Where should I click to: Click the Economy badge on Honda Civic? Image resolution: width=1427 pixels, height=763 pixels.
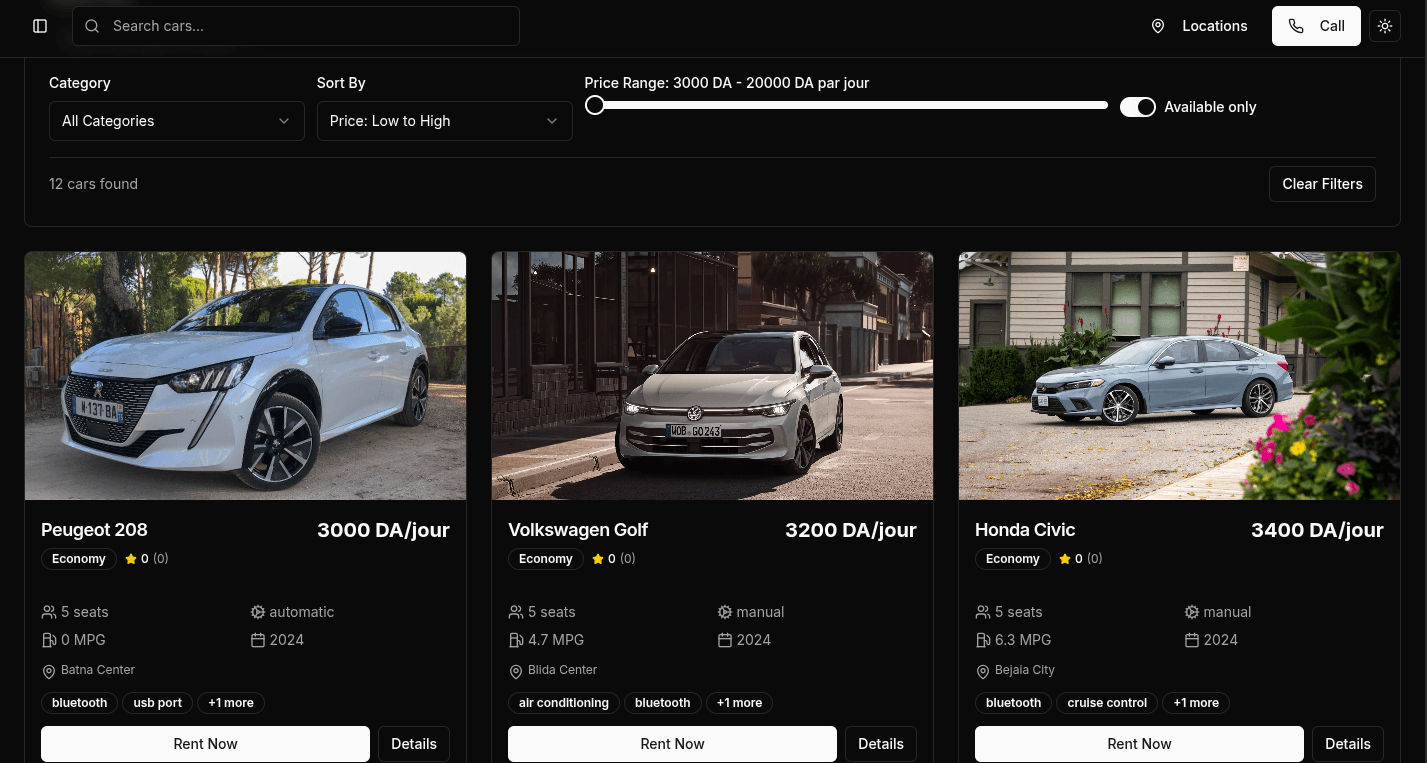(1013, 559)
